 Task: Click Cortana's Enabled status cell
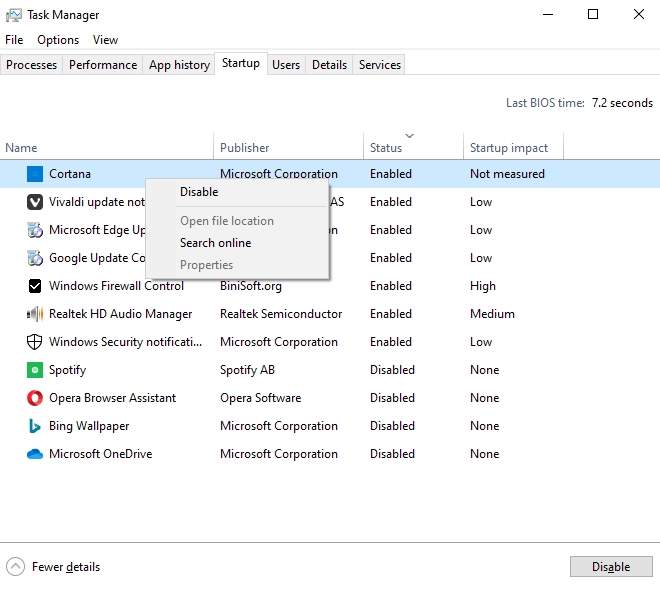[391, 174]
